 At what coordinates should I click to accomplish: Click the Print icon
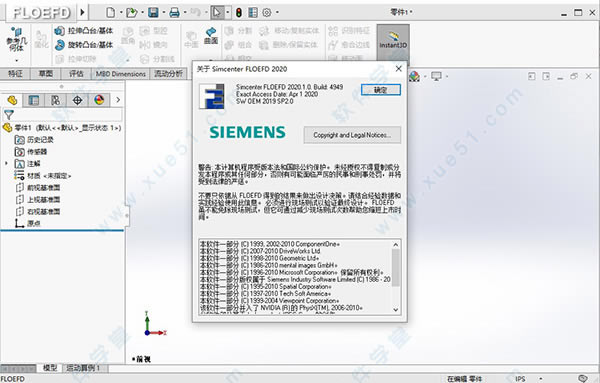click(x=174, y=13)
